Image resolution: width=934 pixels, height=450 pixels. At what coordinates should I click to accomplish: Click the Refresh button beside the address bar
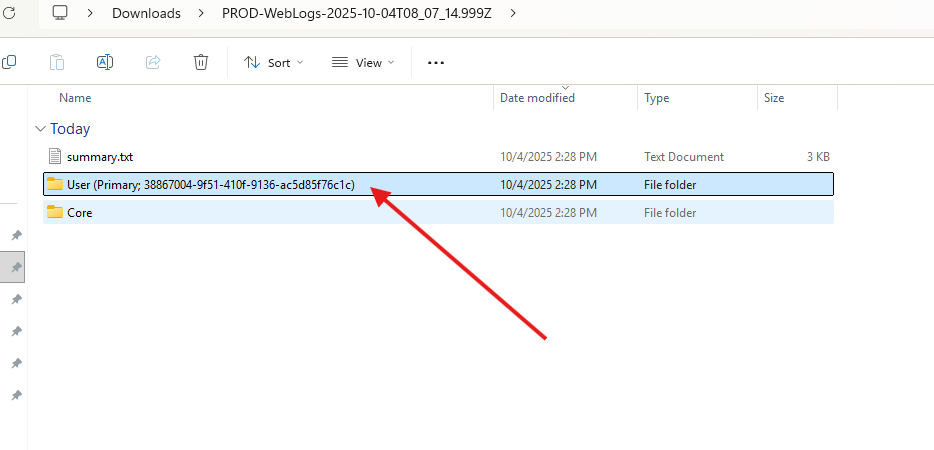click(x=9, y=13)
